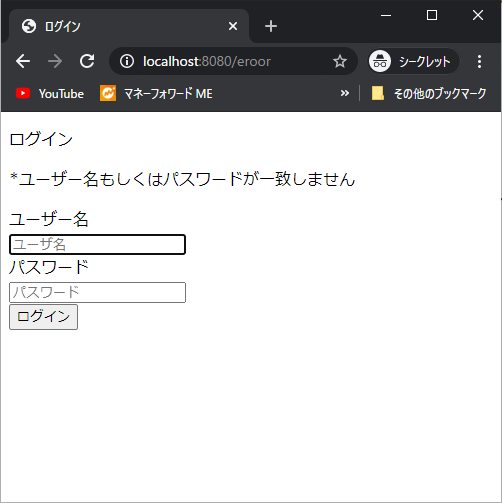Click the ユーザー名 label text
The height and width of the screenshot is (503, 502).
click(x=49, y=220)
